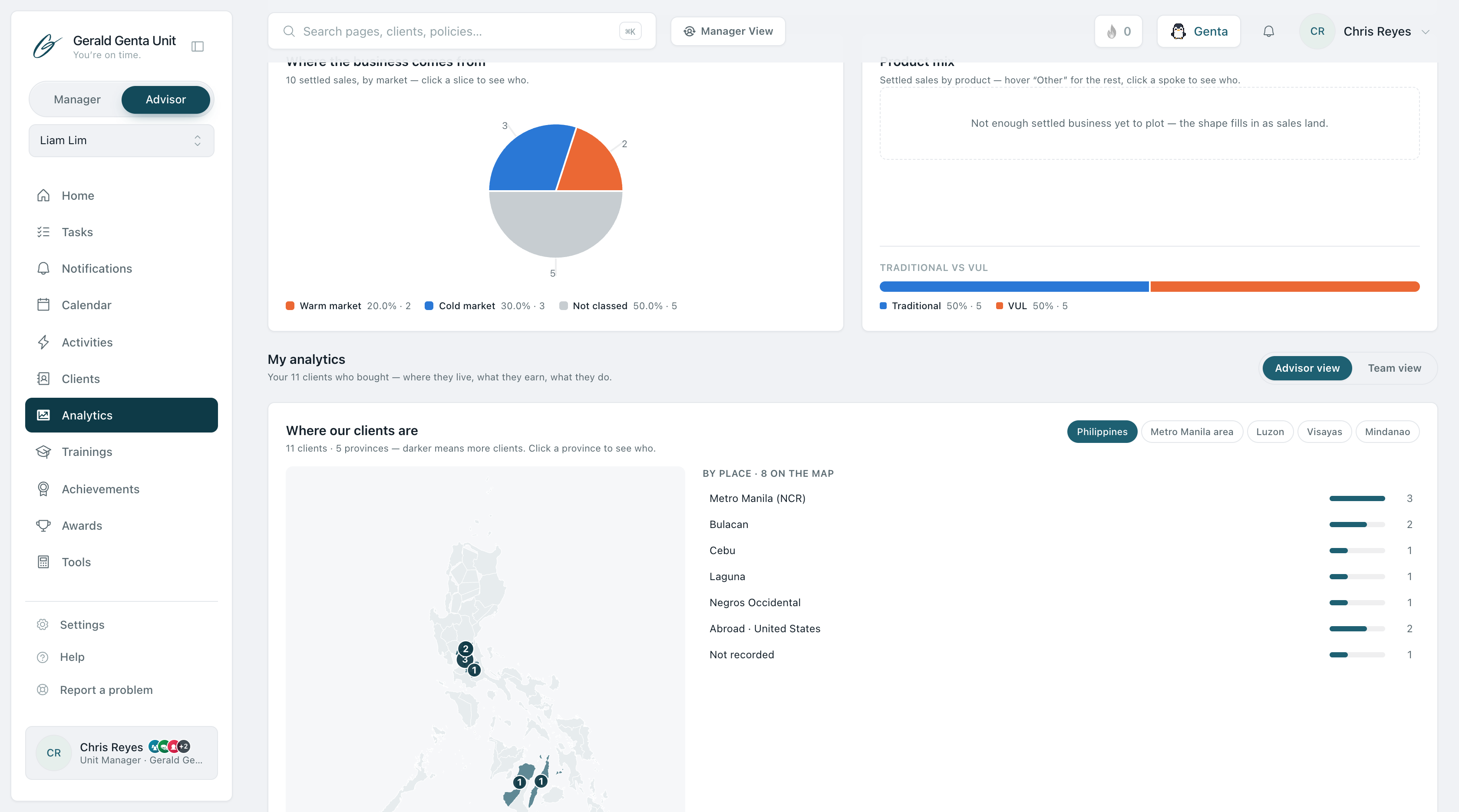Select the Analytics menu item
Screen dimensions: 1459x812
121,415
